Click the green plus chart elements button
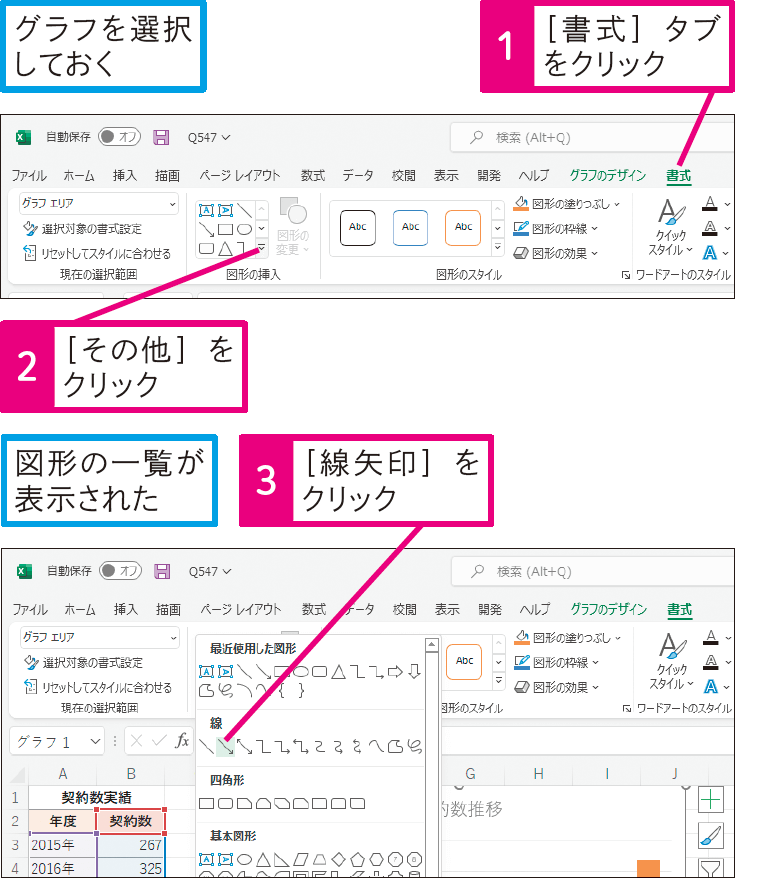783x878 pixels. pos(710,799)
